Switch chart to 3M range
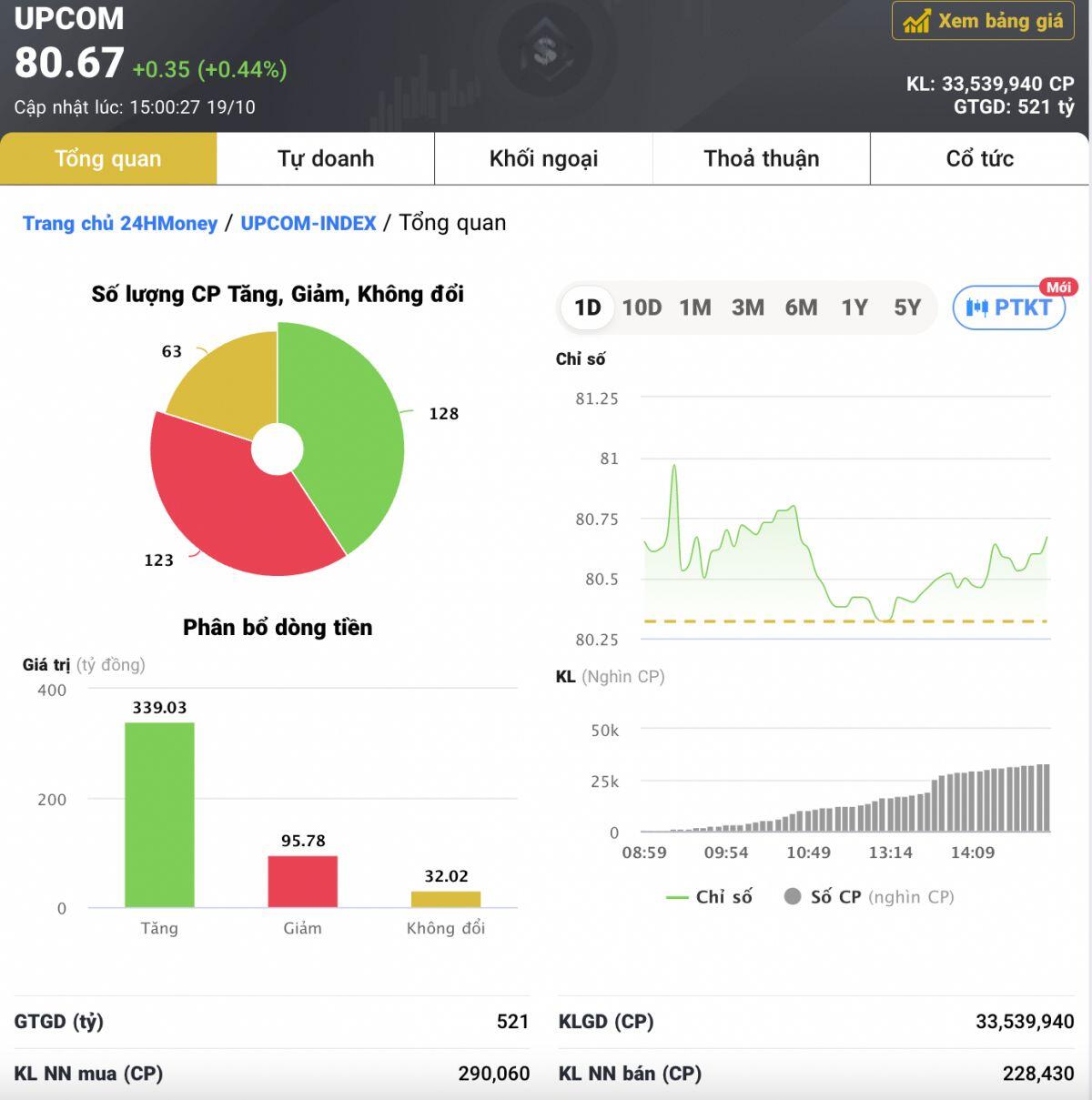This screenshot has width=1092, height=1100. [x=748, y=308]
